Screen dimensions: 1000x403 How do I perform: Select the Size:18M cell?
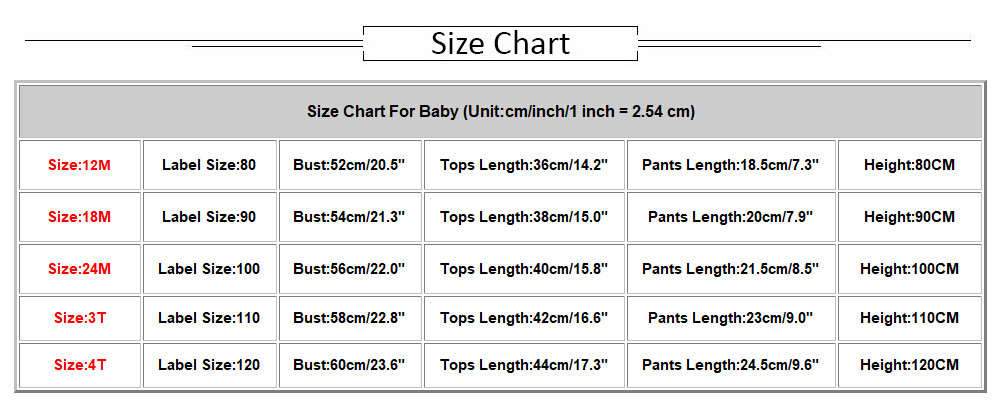tap(80, 217)
